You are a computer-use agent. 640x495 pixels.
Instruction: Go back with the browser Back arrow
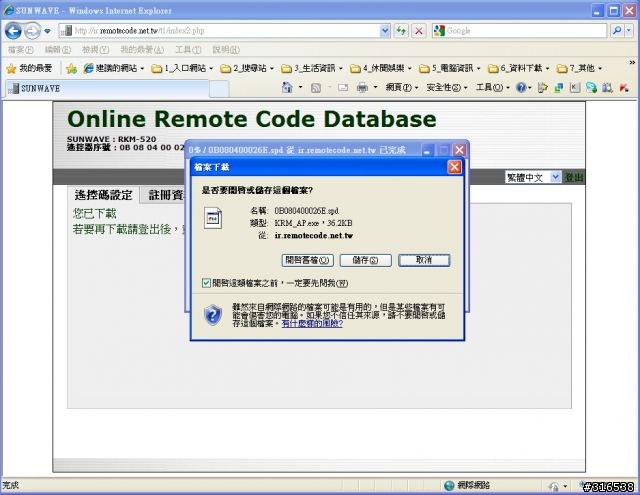(13, 31)
